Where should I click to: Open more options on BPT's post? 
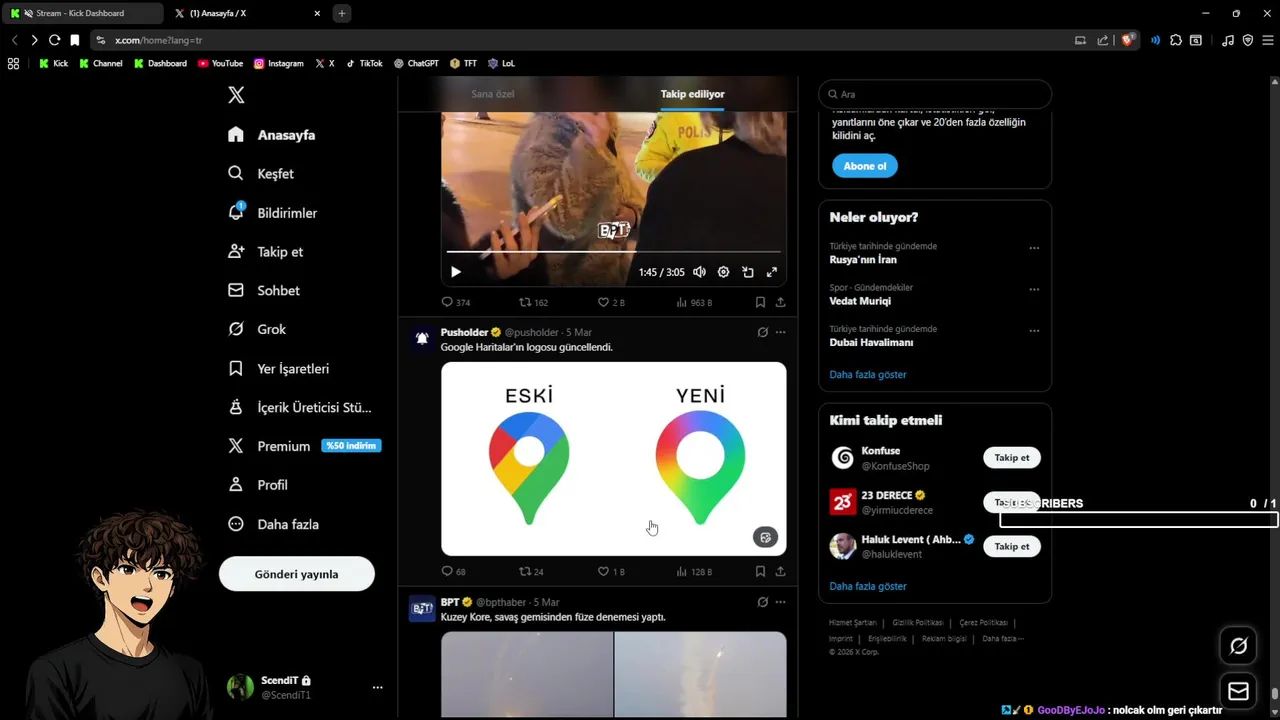click(781, 602)
